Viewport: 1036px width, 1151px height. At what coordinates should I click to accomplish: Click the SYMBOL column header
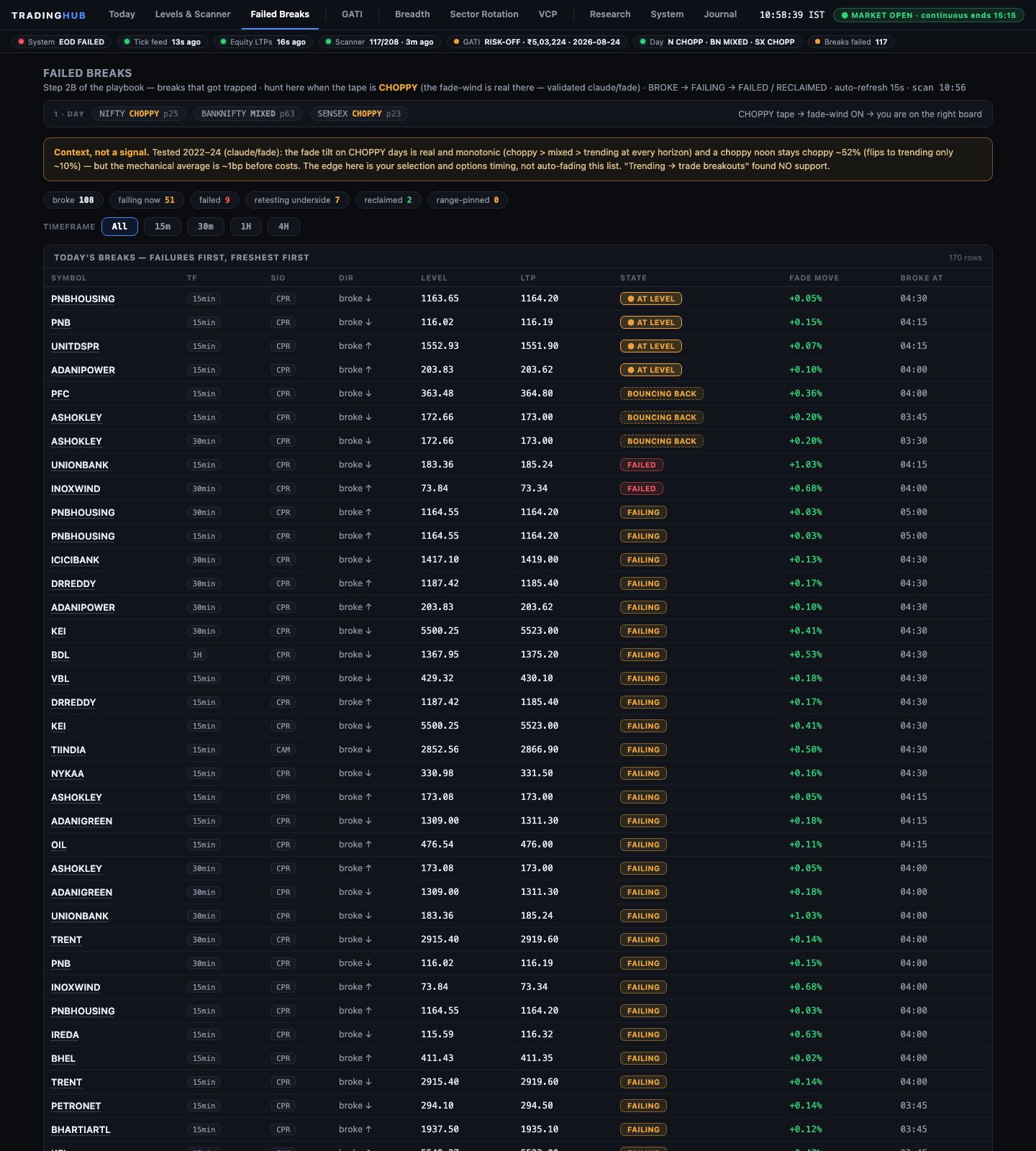pos(69,278)
